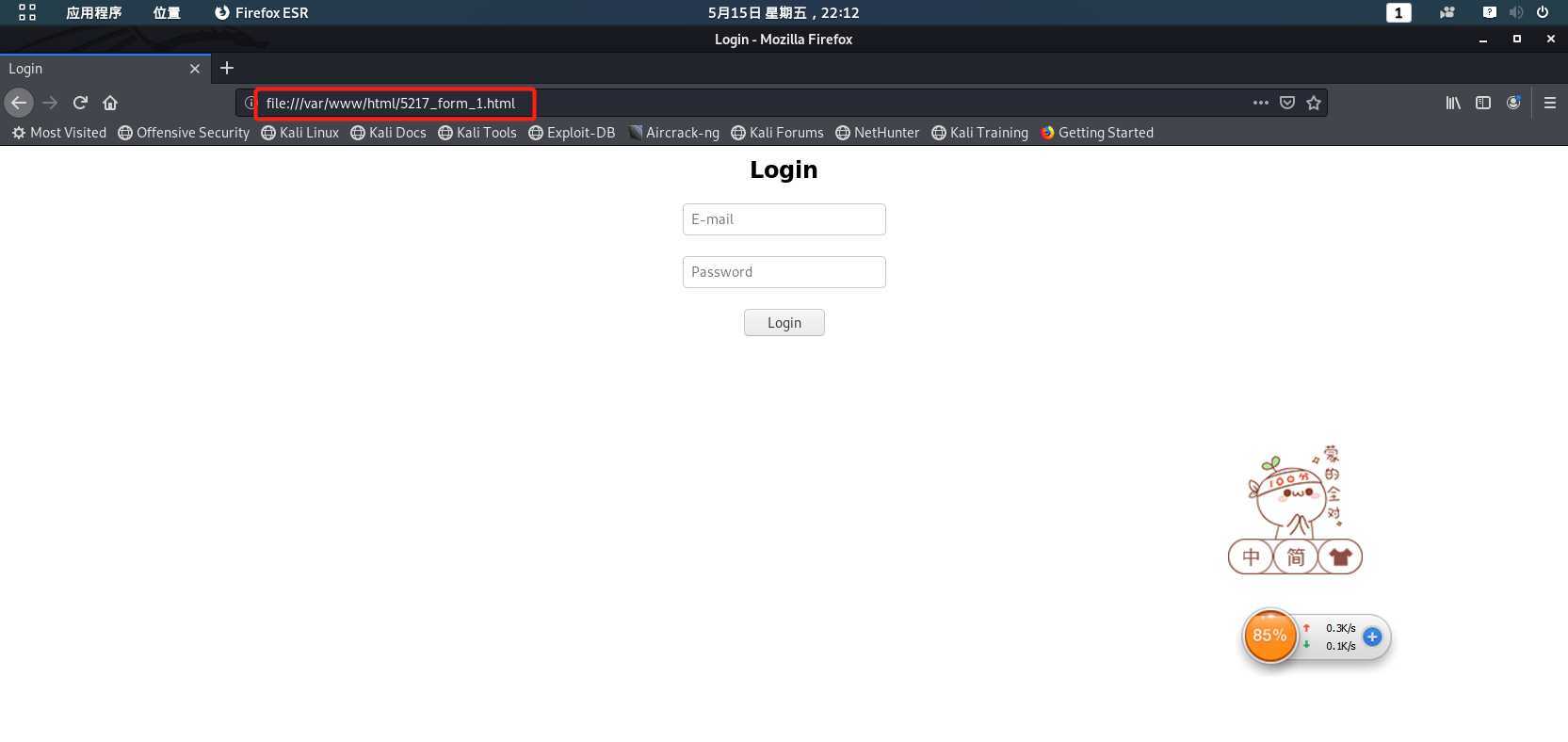Screen dimensions: 1568x742
Task: Close the Login tab
Action: [195, 69]
